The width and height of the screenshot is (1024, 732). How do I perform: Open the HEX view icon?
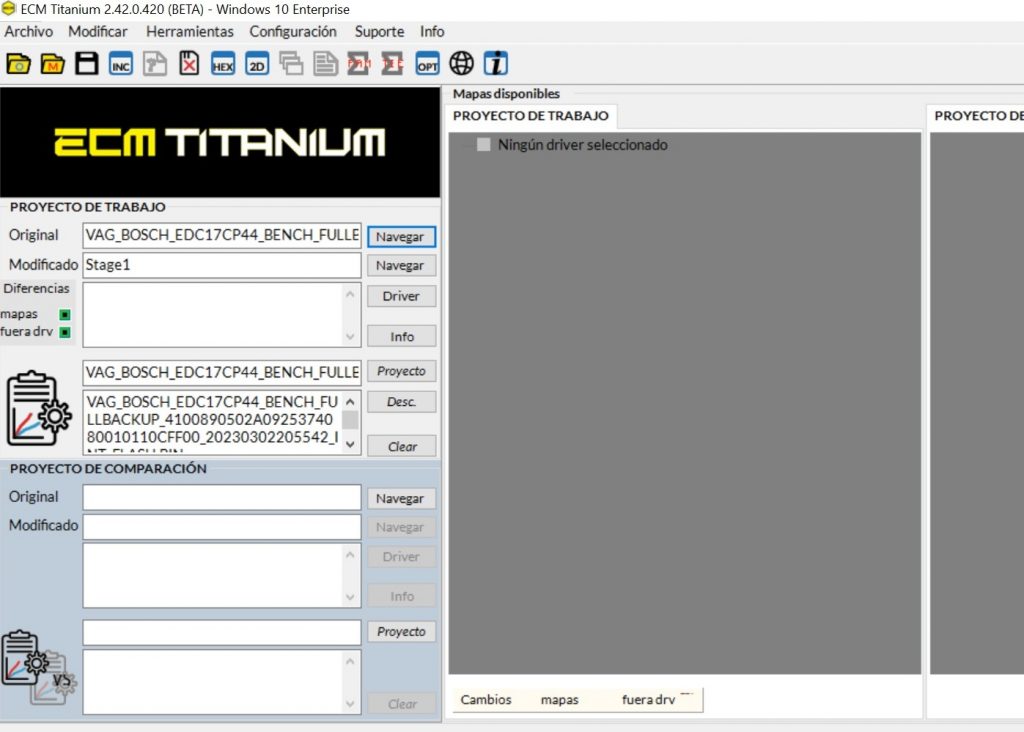pyautogui.click(x=223, y=64)
